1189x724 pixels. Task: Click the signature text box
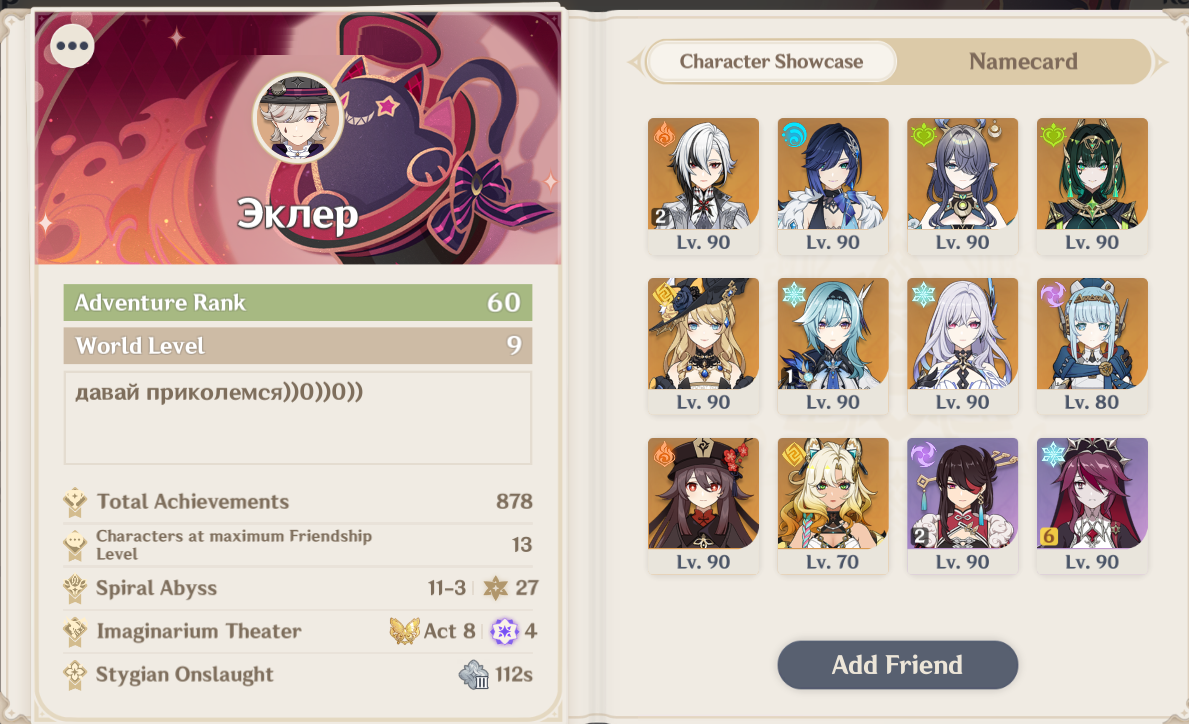click(x=298, y=418)
